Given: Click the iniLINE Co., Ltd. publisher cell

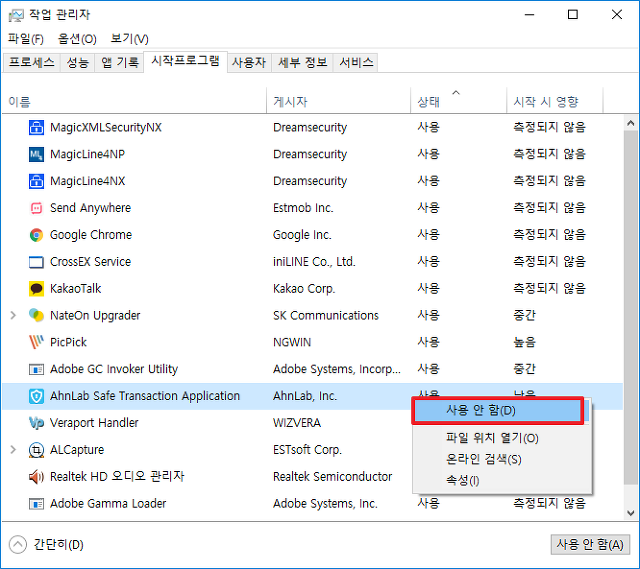Looking at the screenshot, I should pyautogui.click(x=314, y=262).
